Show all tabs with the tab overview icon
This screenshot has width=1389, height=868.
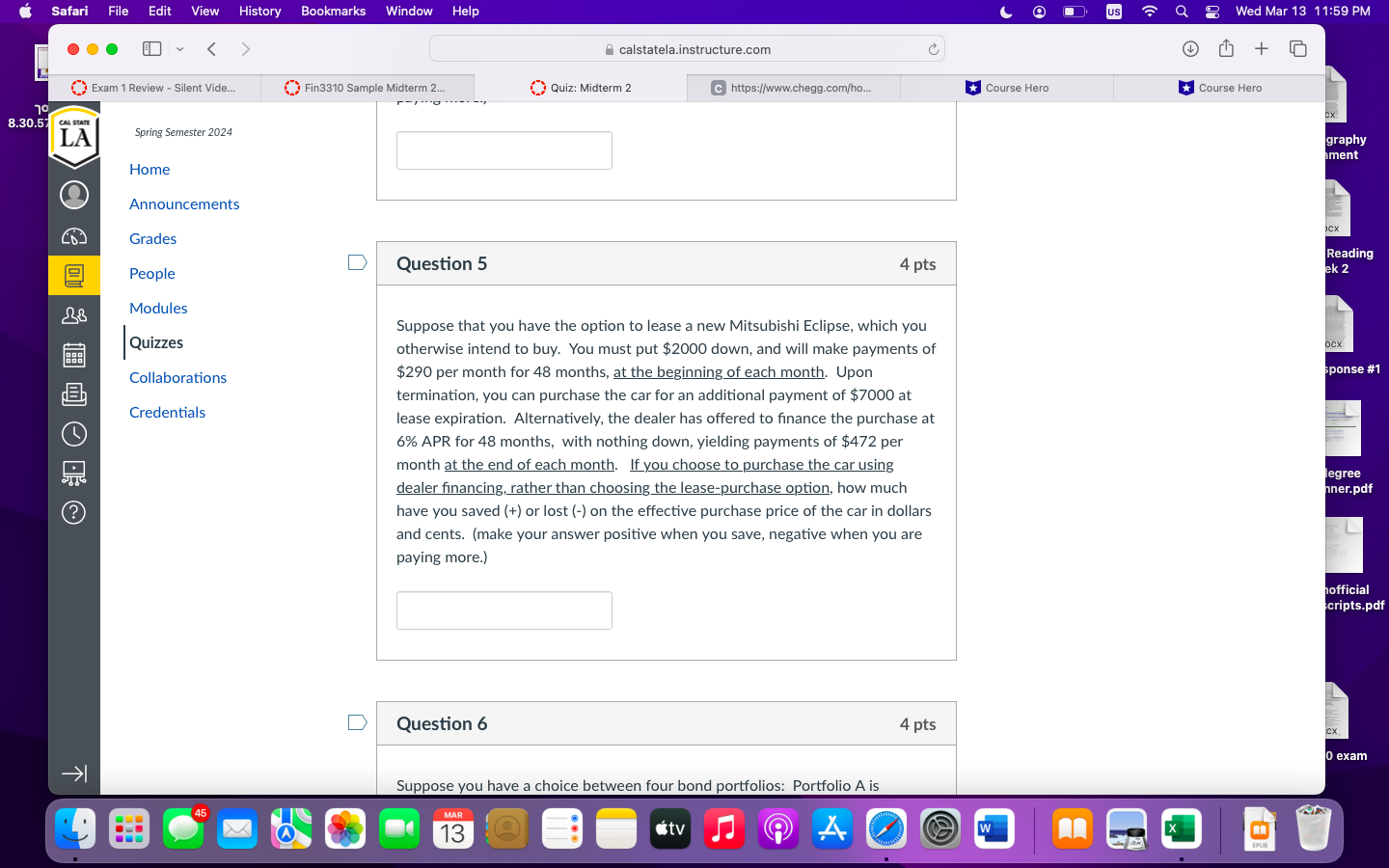coord(1297,48)
